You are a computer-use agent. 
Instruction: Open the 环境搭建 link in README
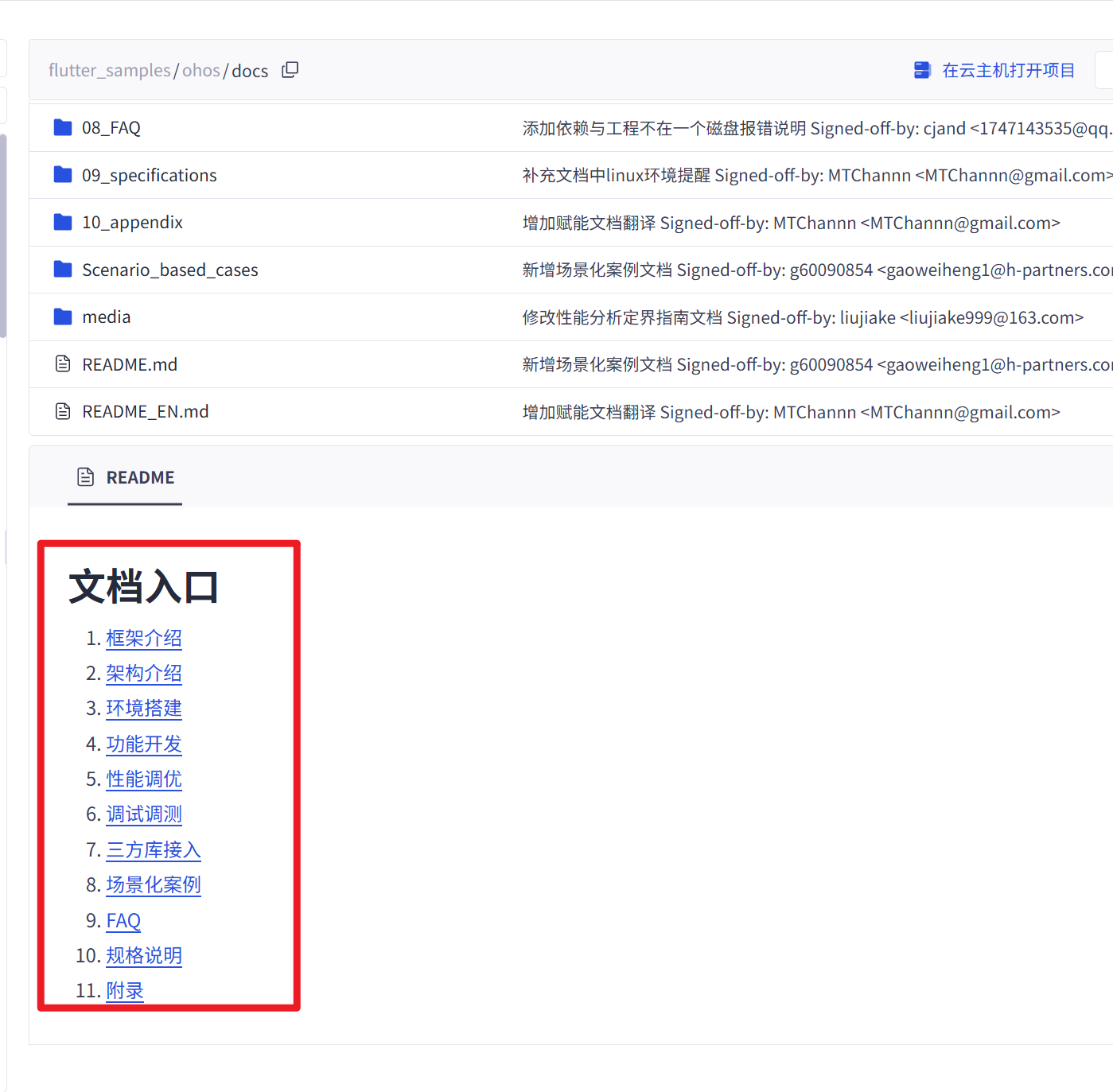[144, 709]
